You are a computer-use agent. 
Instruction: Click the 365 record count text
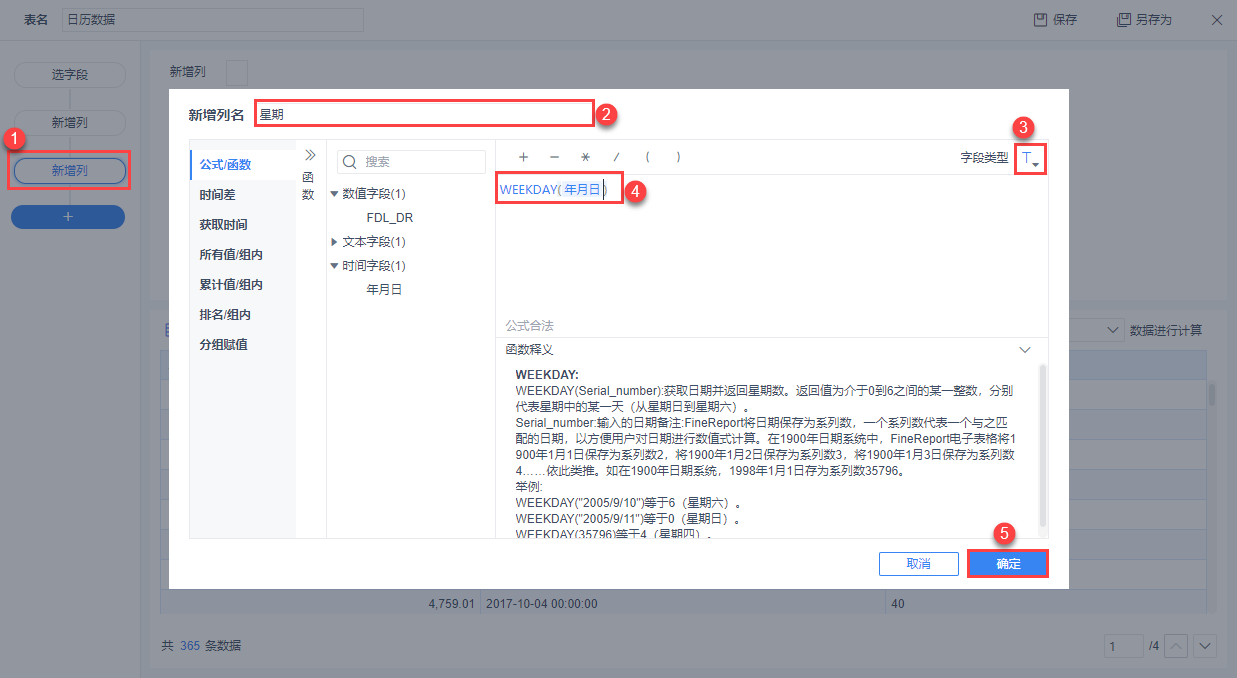[x=190, y=646]
